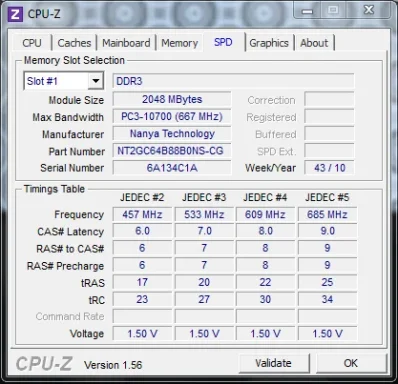Click the Validate button
The height and width of the screenshot is (384, 398).
(x=274, y=363)
